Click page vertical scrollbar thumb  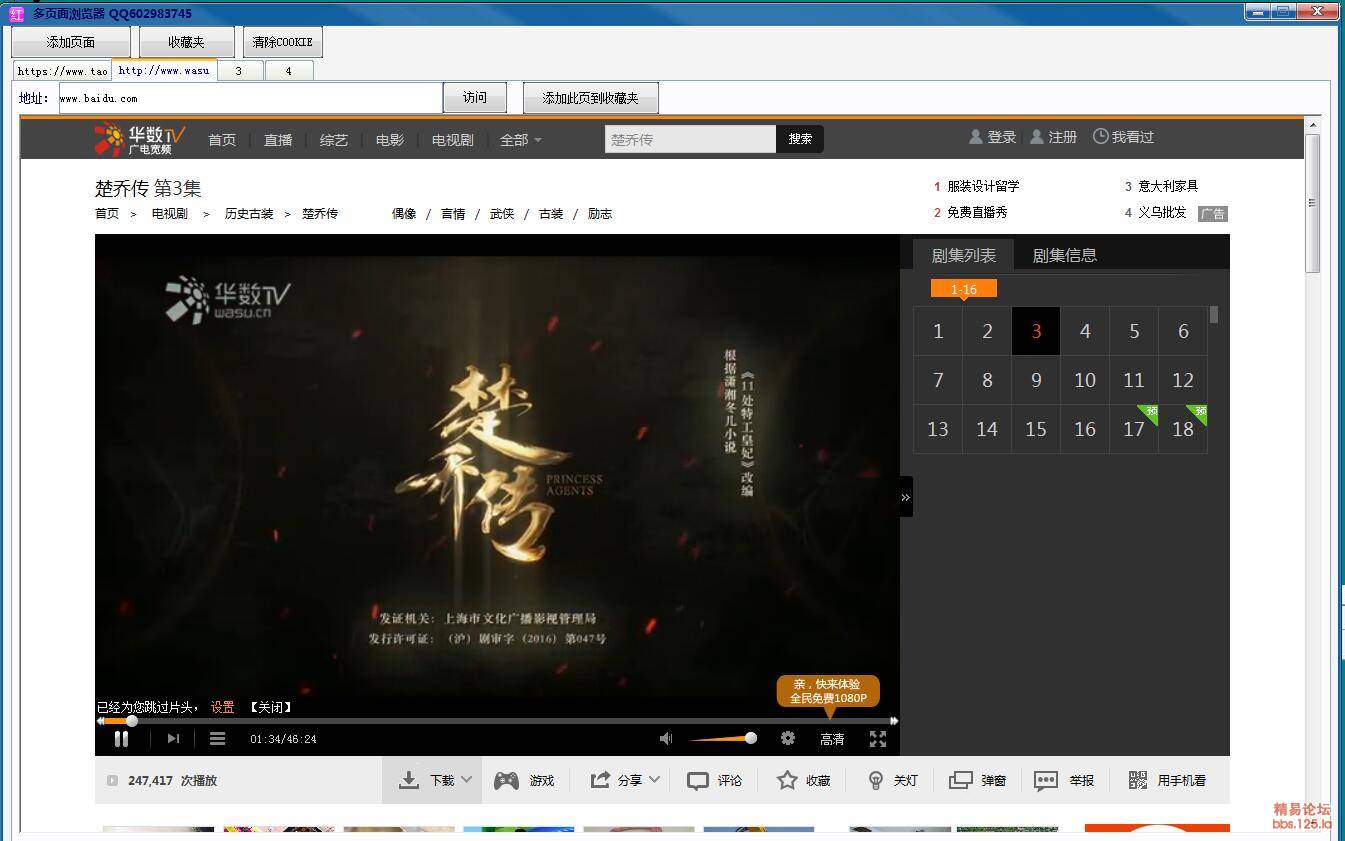tap(1312, 202)
